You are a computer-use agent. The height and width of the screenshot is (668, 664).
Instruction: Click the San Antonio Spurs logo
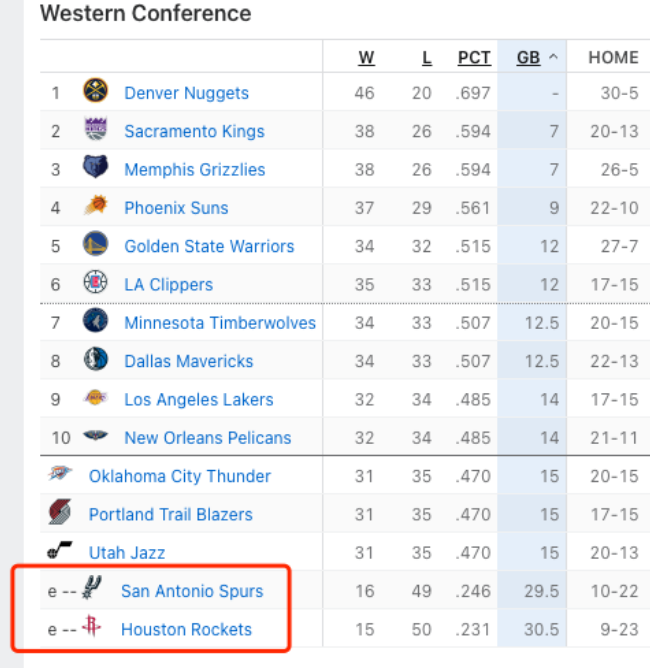tap(92, 587)
